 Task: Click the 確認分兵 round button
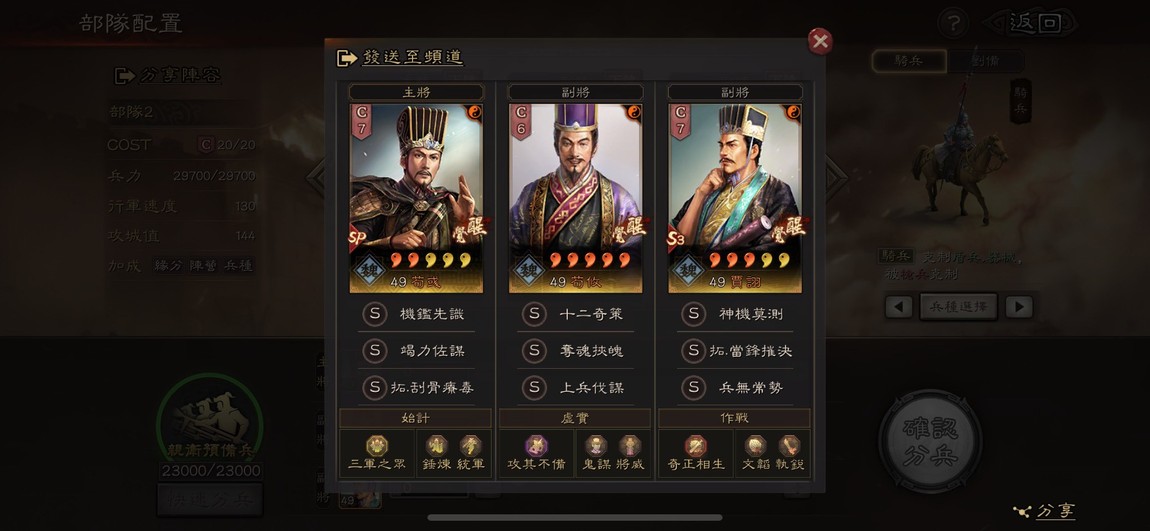[x=931, y=440]
